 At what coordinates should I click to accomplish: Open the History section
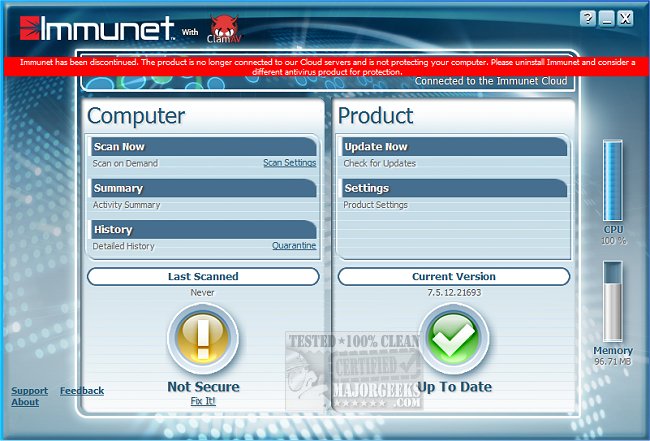pyautogui.click(x=204, y=230)
